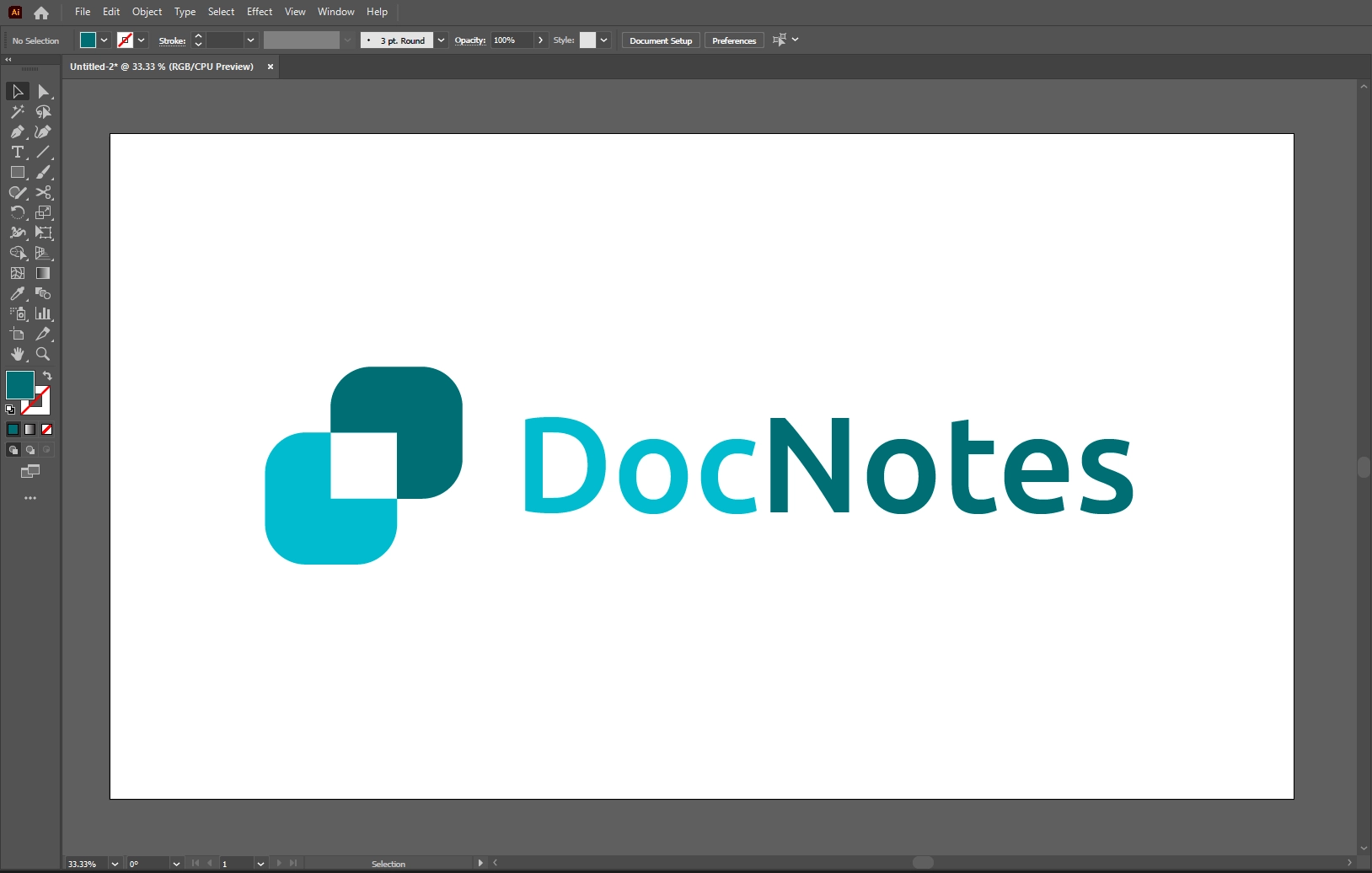The width and height of the screenshot is (1372, 873).
Task: Open the graphic Style dropdown
Action: click(603, 40)
